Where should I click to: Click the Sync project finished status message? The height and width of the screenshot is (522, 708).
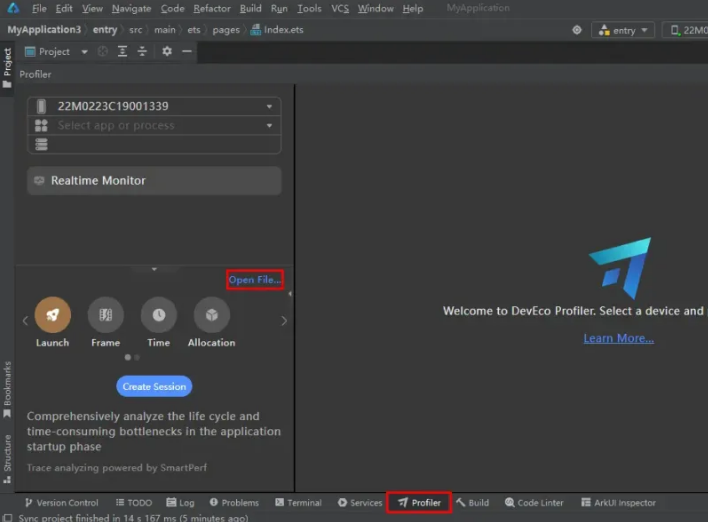pyautogui.click(x=133, y=517)
